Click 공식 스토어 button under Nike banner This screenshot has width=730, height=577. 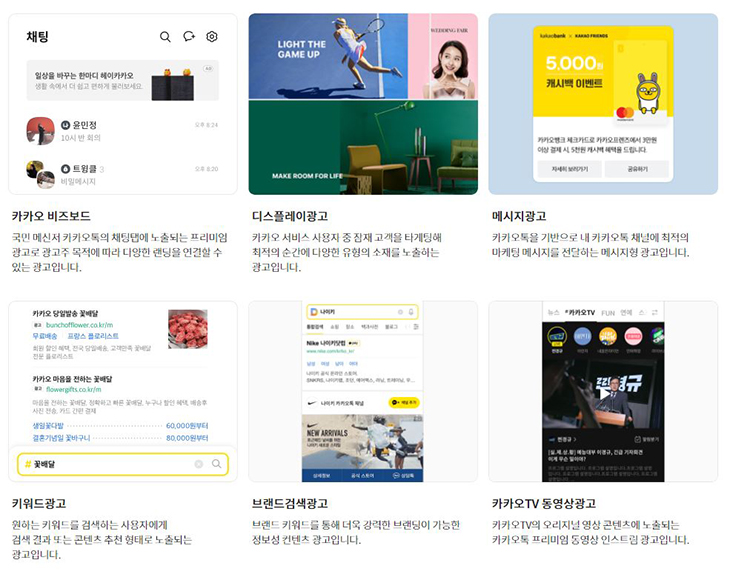point(362,475)
